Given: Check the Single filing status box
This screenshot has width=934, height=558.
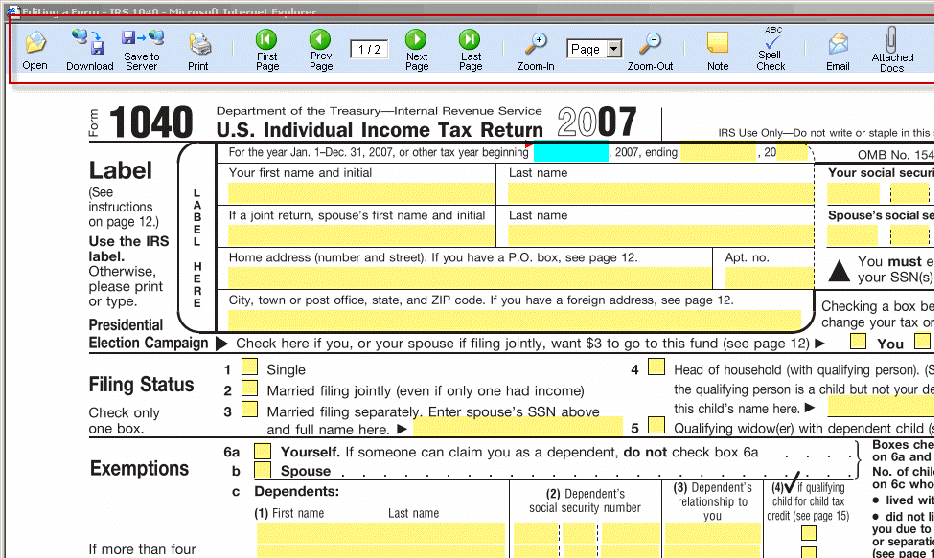Looking at the screenshot, I should click(x=250, y=366).
